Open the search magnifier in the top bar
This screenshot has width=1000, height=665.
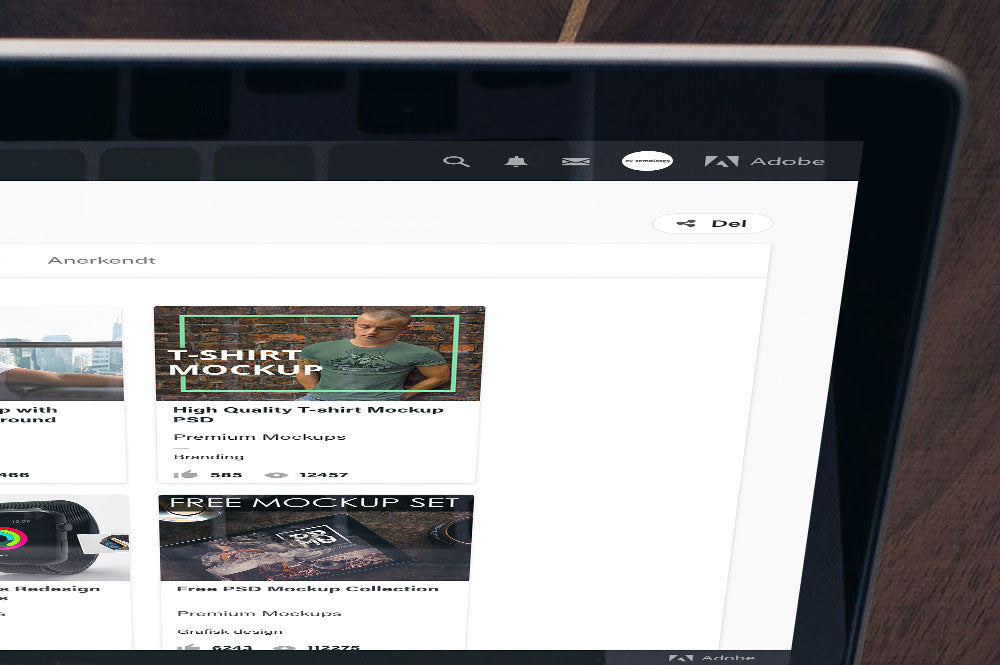458,160
